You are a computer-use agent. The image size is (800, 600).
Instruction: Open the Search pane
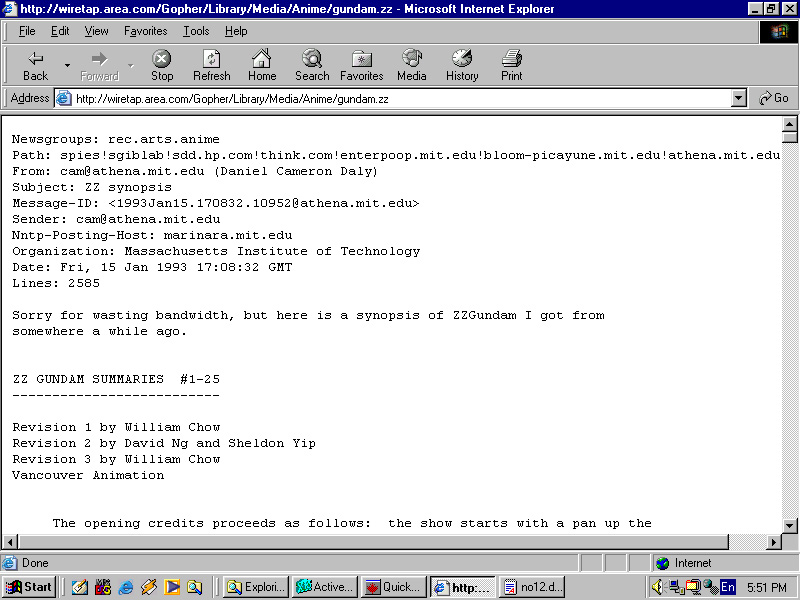click(312, 66)
